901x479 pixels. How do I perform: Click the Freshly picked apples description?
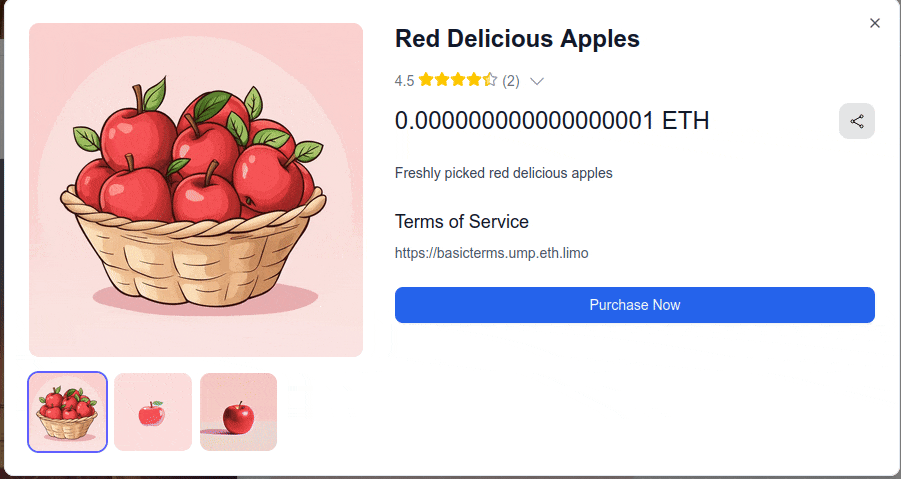tap(503, 173)
